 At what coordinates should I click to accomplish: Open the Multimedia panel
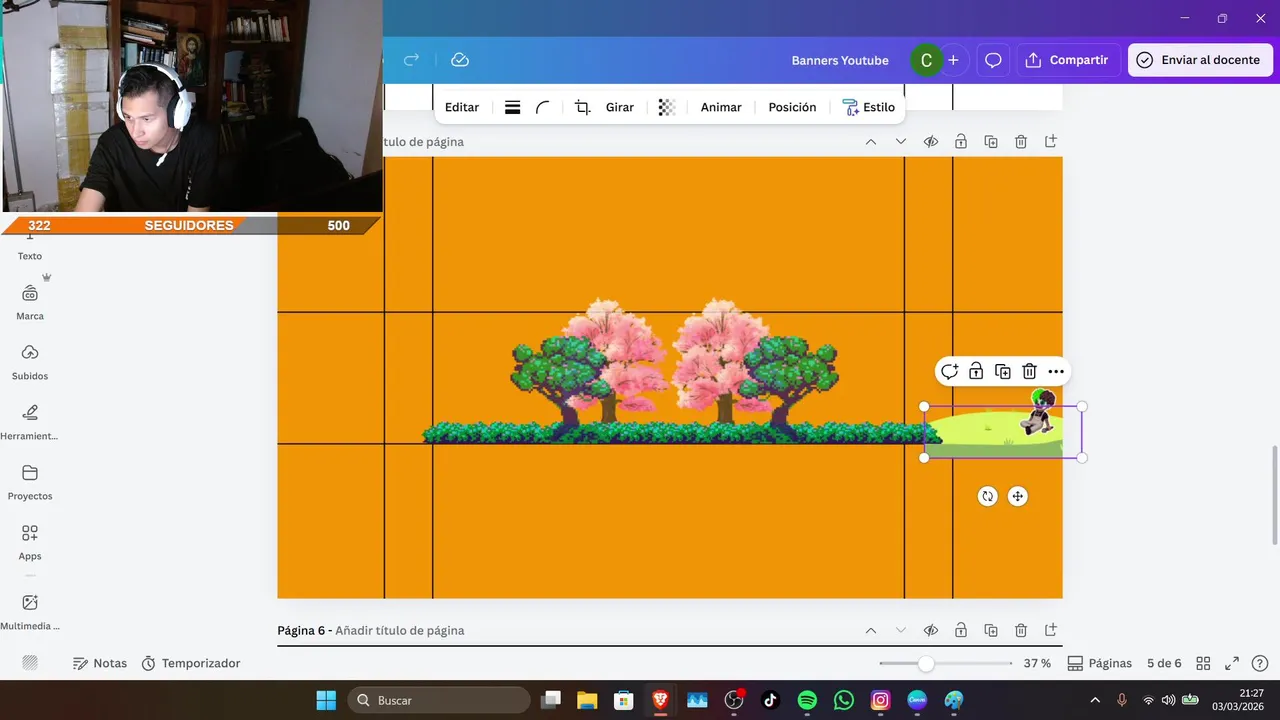pos(30,613)
